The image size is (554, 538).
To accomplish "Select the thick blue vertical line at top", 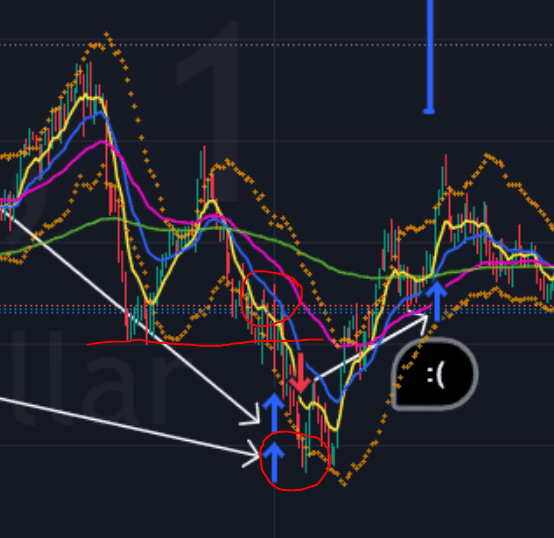I will coord(430,57).
